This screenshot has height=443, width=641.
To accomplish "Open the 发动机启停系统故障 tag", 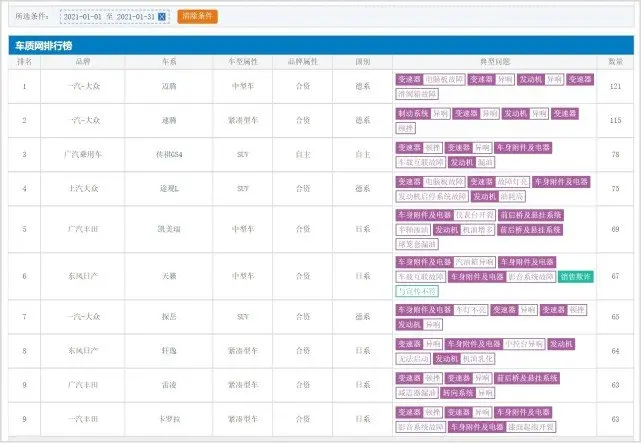I will tap(432, 197).
